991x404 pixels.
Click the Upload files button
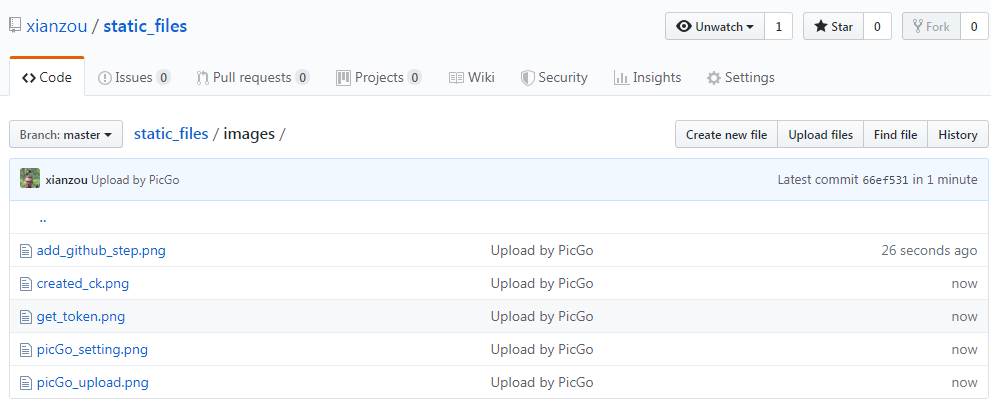coord(820,135)
